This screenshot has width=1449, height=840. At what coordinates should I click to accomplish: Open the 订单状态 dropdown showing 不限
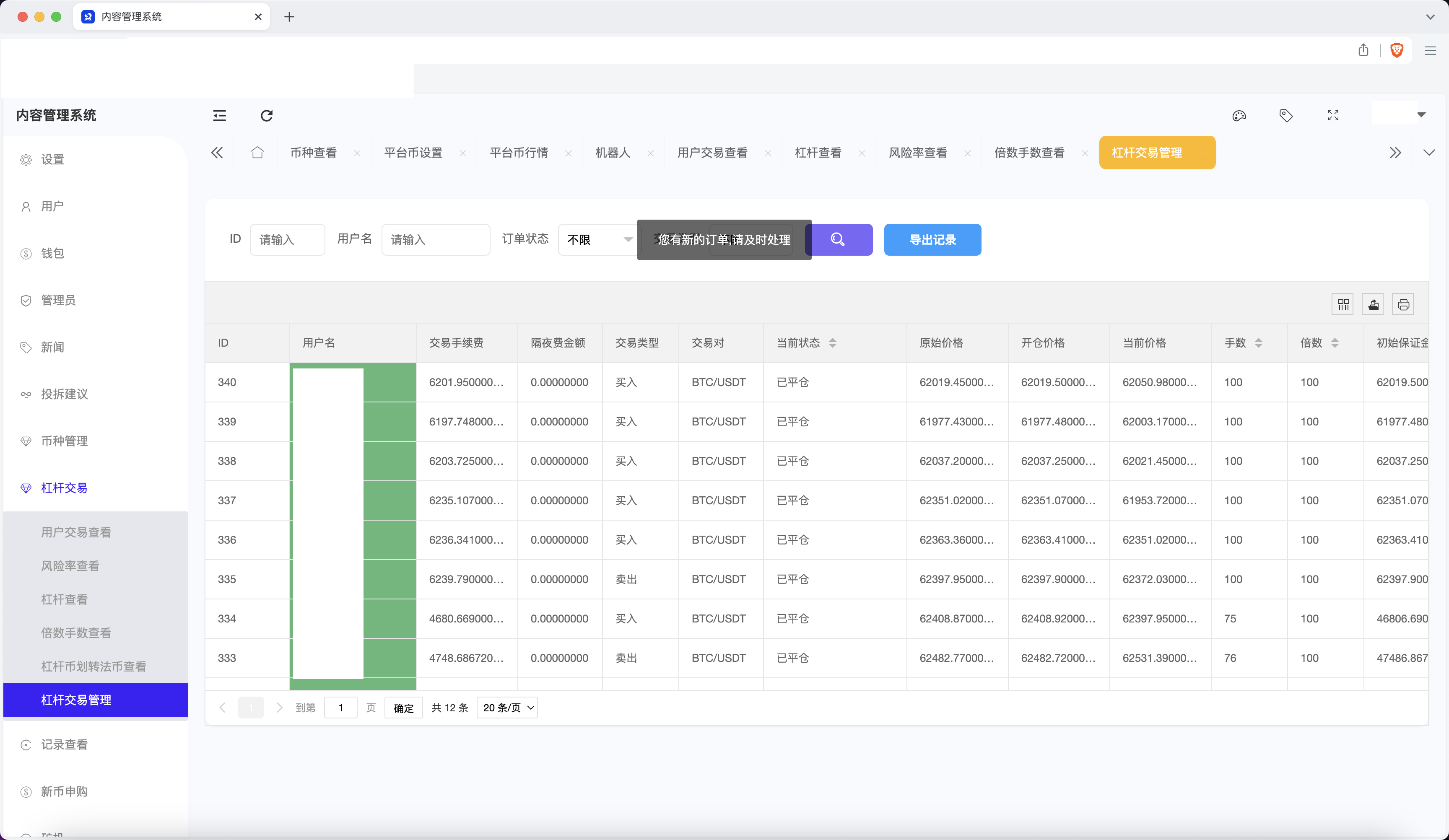(599, 239)
